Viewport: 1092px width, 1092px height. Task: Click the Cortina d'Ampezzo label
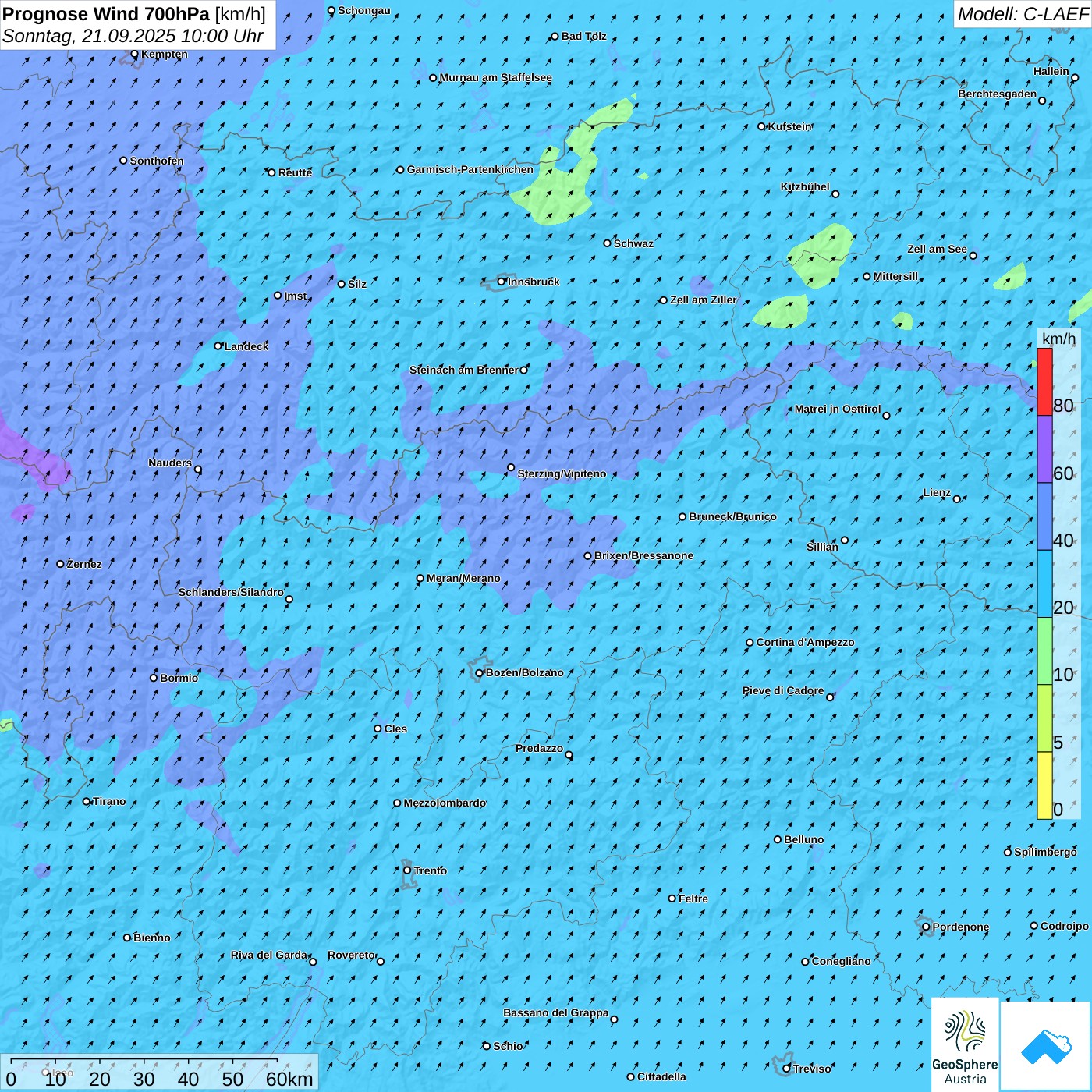[x=806, y=642]
